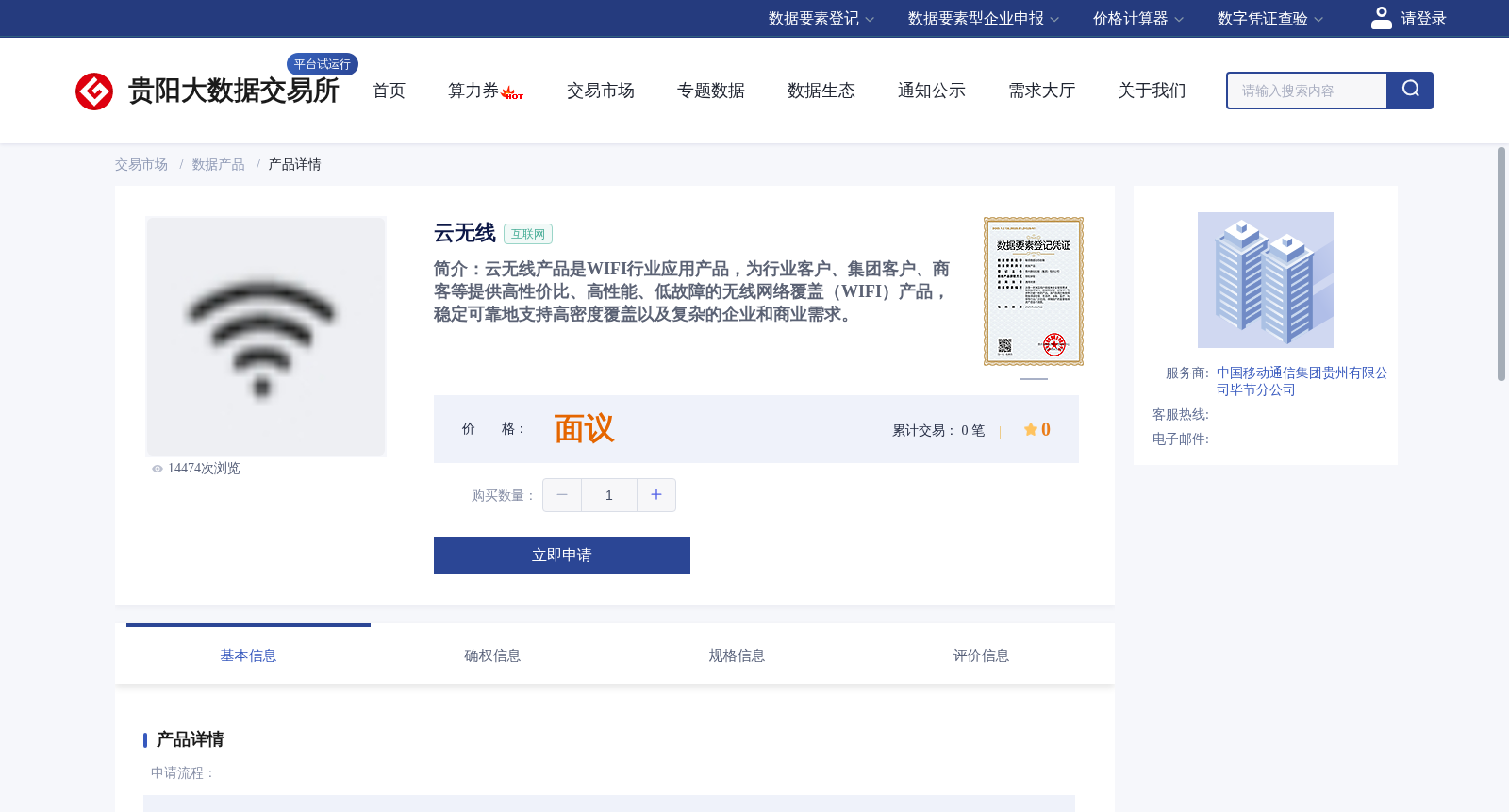Click the 面议 price text
The width and height of the screenshot is (1509, 812).
584,429
